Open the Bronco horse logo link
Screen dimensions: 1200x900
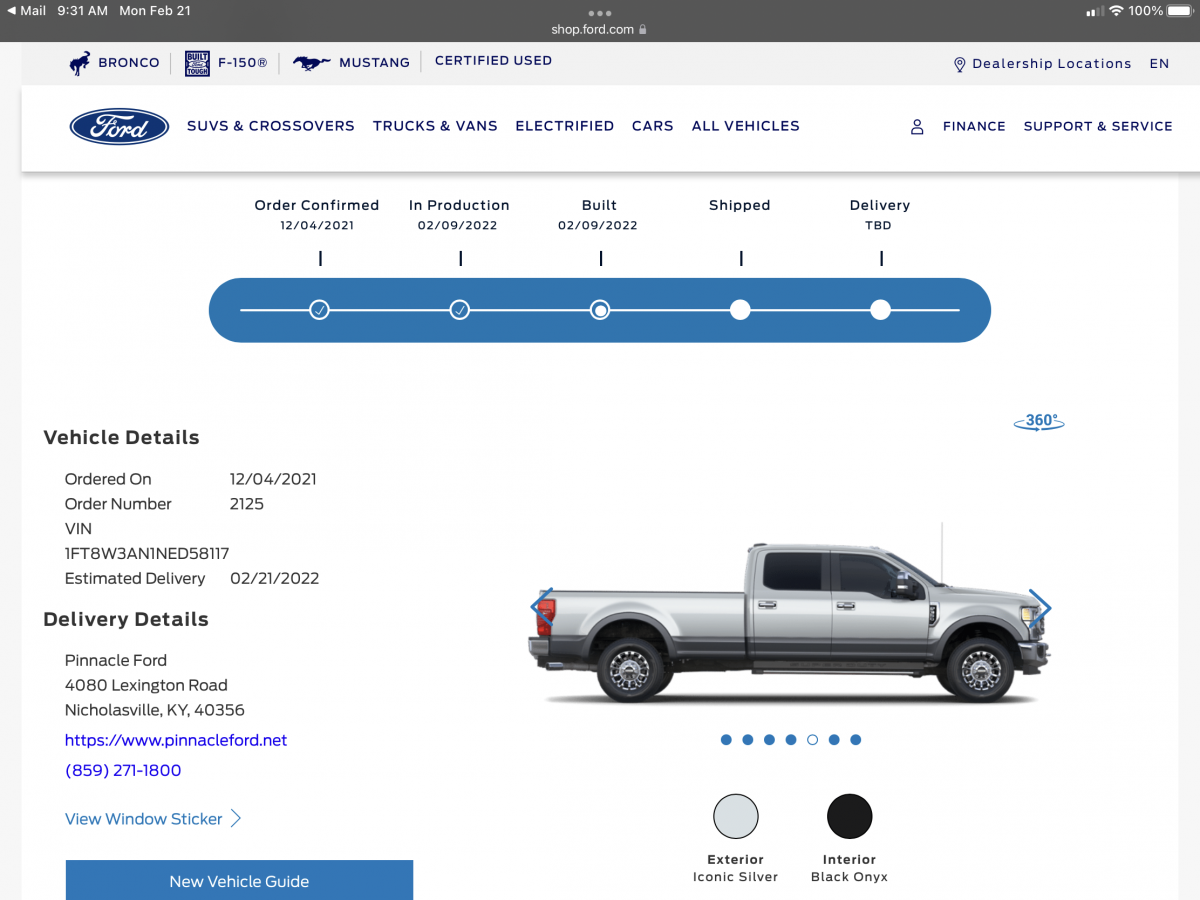[x=80, y=63]
